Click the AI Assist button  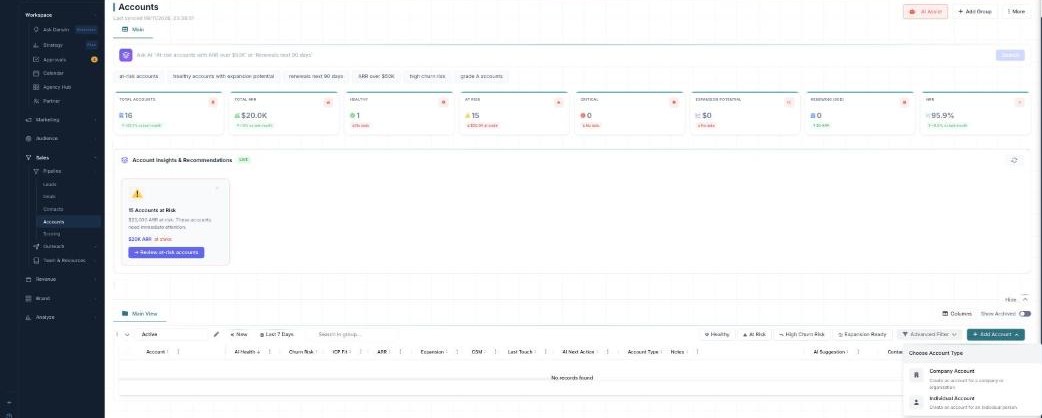click(925, 11)
